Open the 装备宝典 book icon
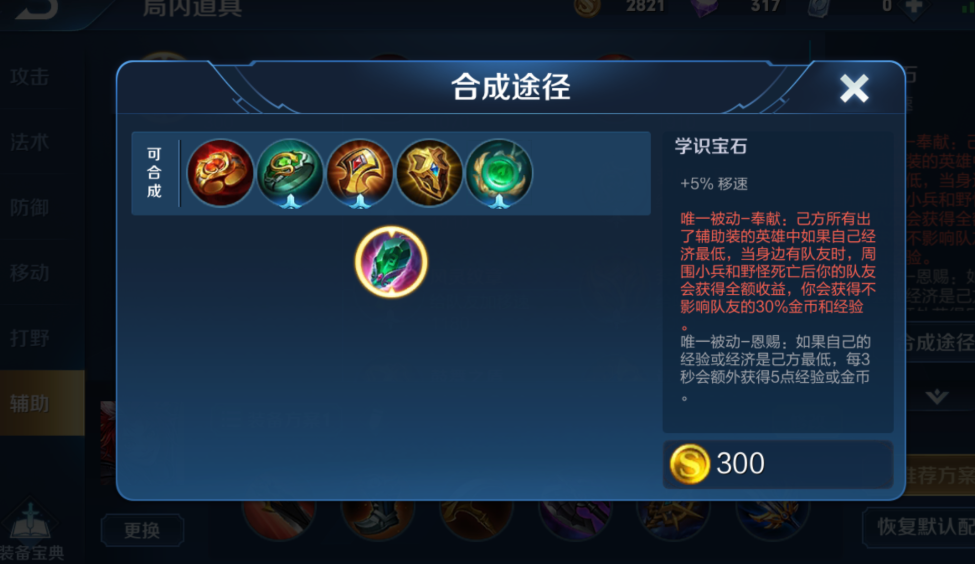975x564 pixels. coord(30,527)
